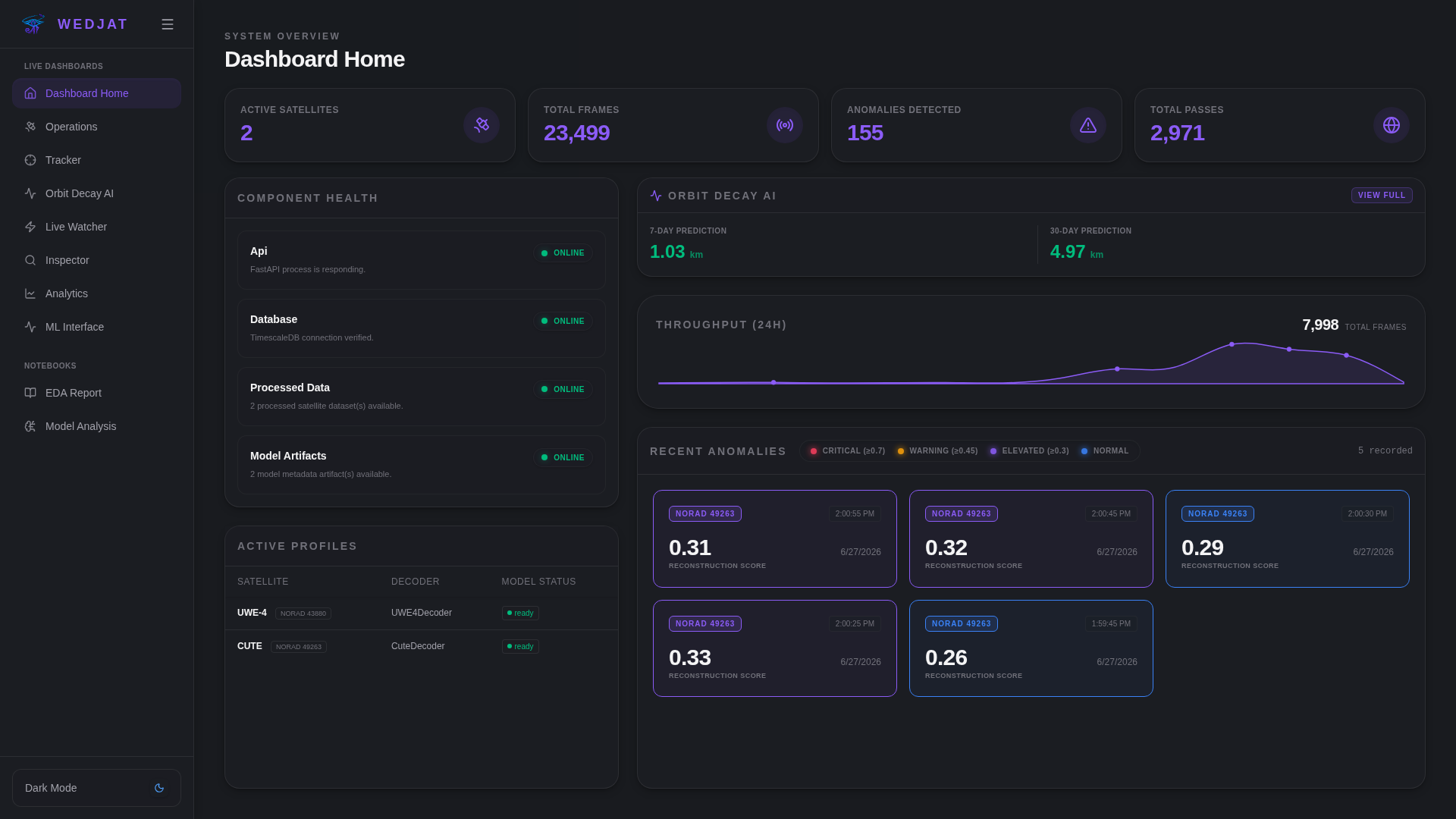Click the UWE4Decoder cell

422,613
